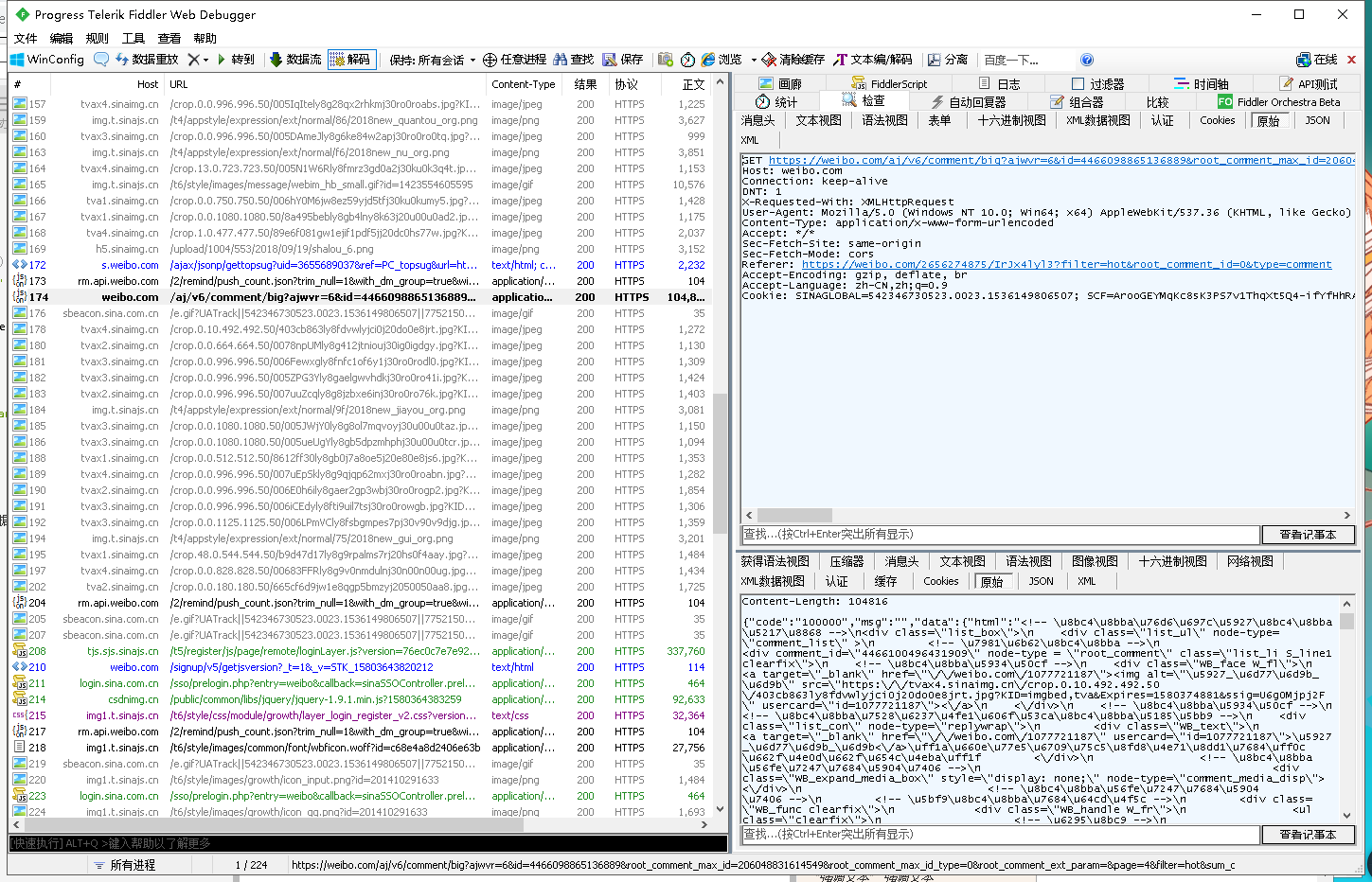Open the dropdown arrow next to 浏览
Viewport: 1372px width, 882px height.
[x=754, y=60]
